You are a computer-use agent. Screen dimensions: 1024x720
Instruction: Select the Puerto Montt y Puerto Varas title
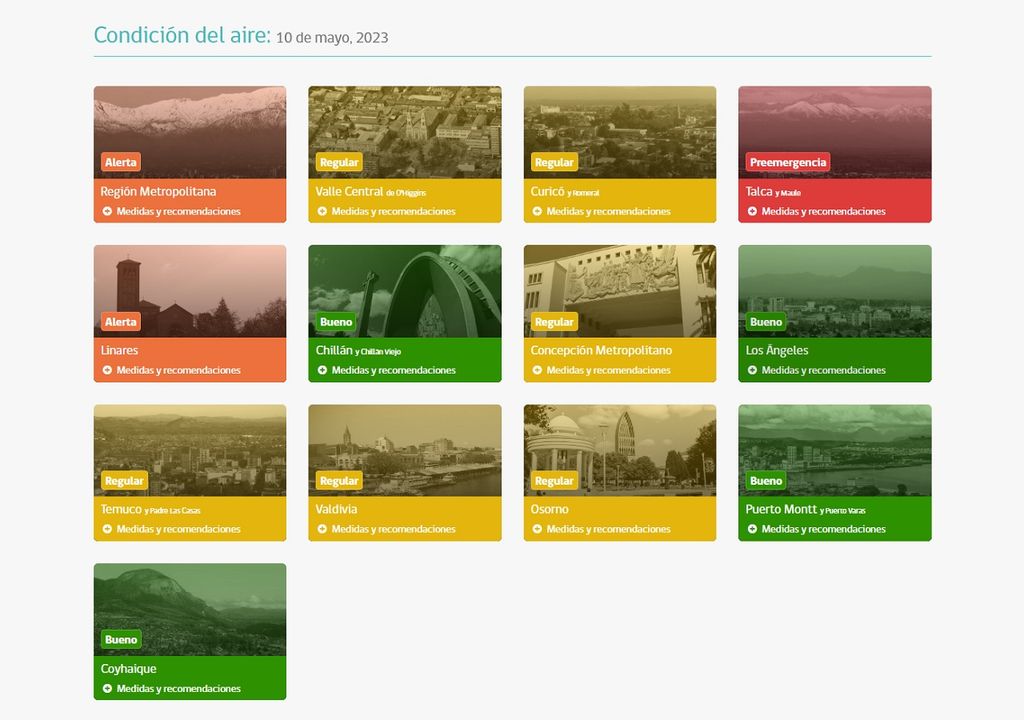(x=806, y=509)
